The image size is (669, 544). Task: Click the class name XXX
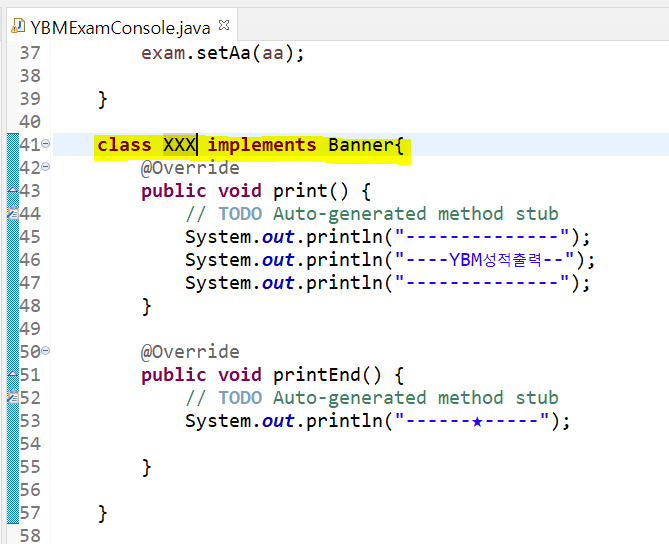pyautogui.click(x=179, y=145)
